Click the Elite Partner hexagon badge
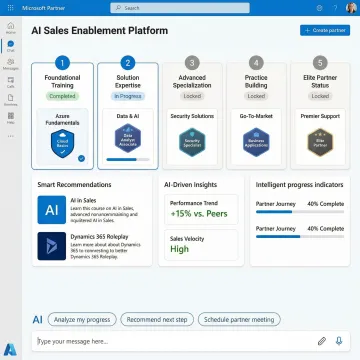This screenshot has width=360, height=360. 320,142
